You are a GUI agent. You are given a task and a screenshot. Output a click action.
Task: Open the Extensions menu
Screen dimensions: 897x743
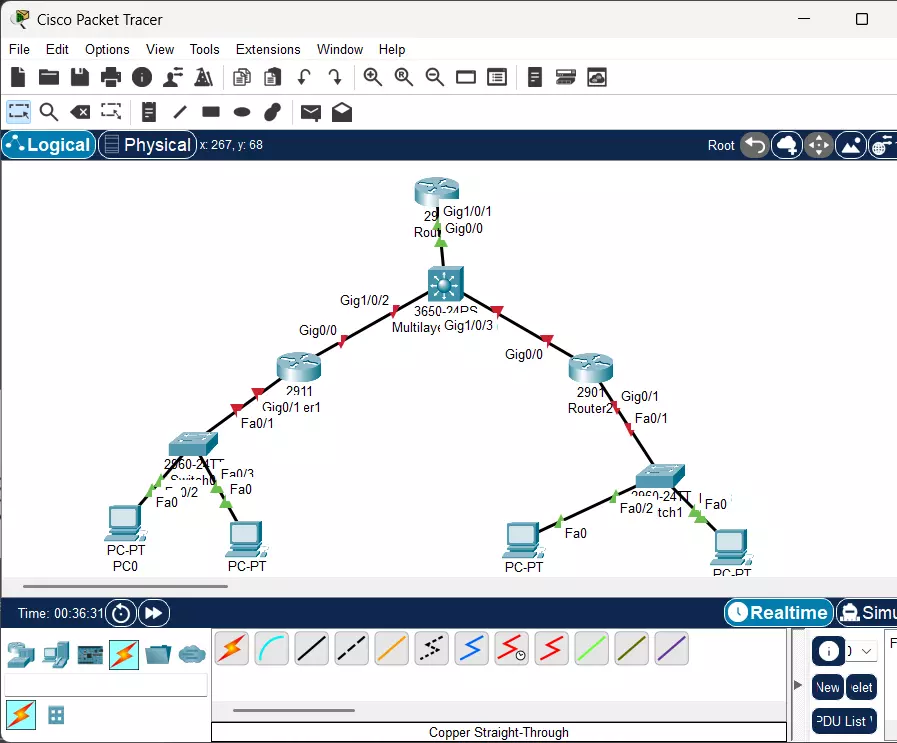pyautogui.click(x=268, y=49)
